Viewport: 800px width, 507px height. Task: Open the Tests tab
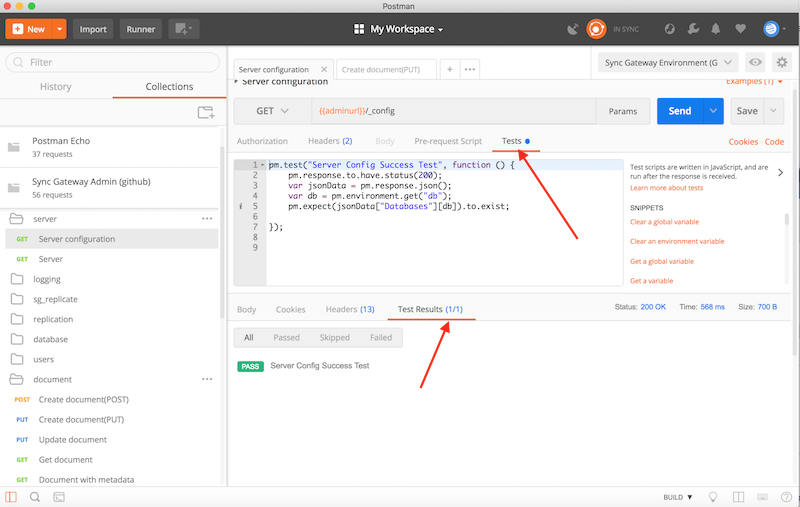pos(516,141)
